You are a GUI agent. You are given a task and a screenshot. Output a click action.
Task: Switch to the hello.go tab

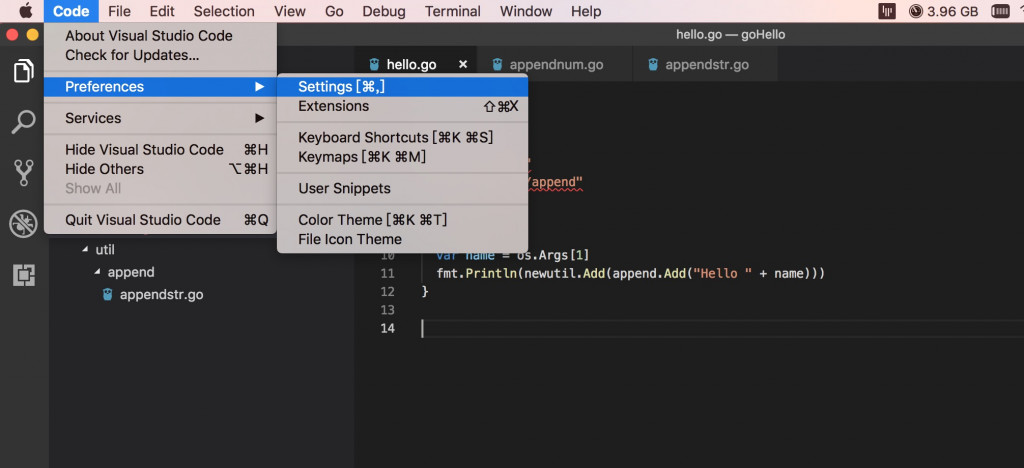click(416, 64)
